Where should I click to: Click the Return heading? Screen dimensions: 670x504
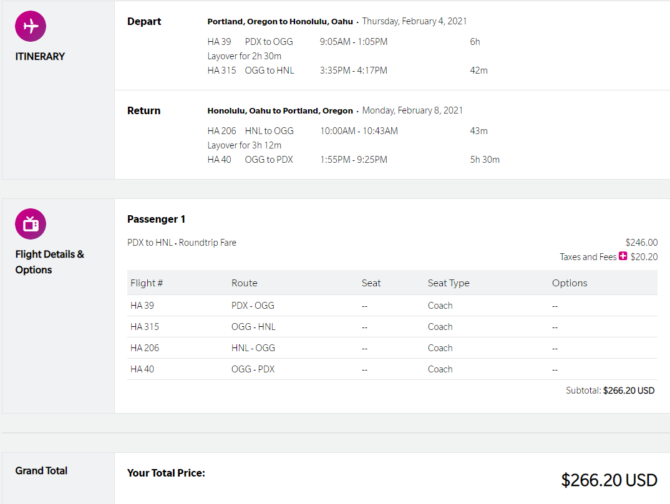tap(144, 111)
